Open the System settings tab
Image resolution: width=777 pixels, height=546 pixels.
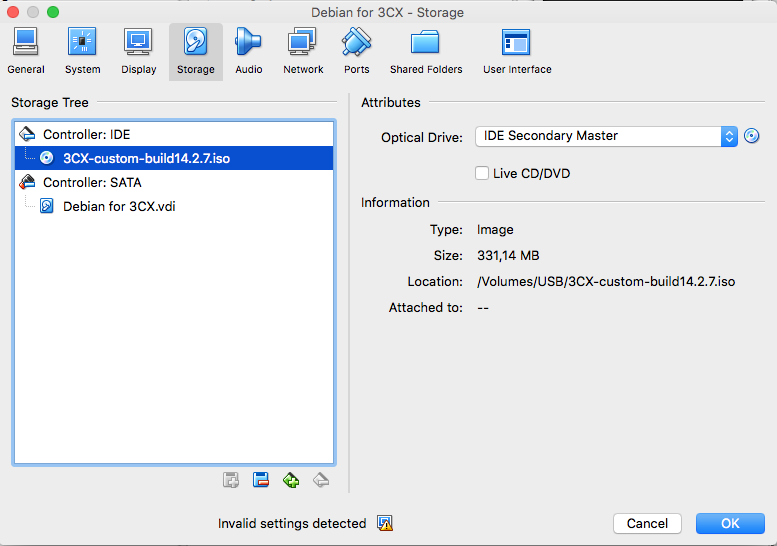(x=82, y=52)
